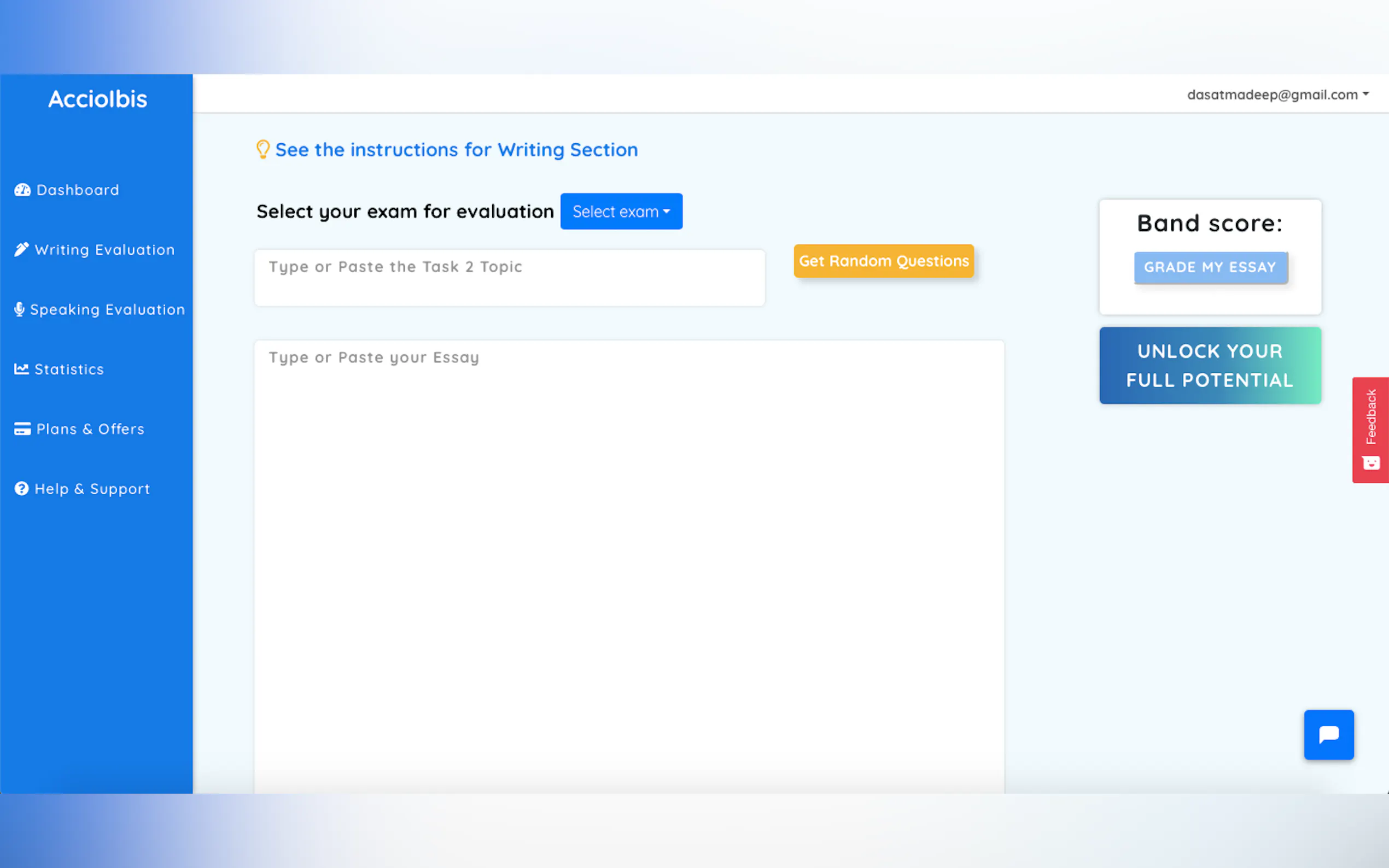This screenshot has height=868, width=1389.
Task: Open the Select exam dropdown
Action: tap(621, 211)
